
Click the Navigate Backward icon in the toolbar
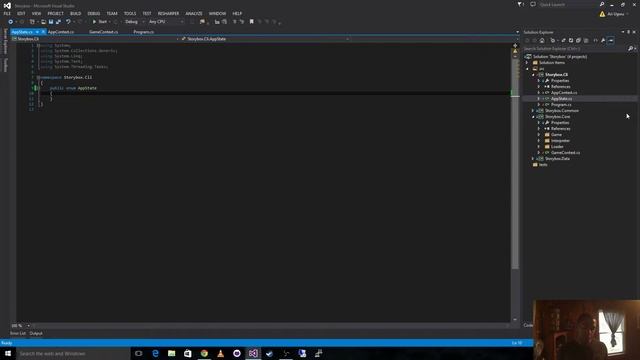point(11,22)
